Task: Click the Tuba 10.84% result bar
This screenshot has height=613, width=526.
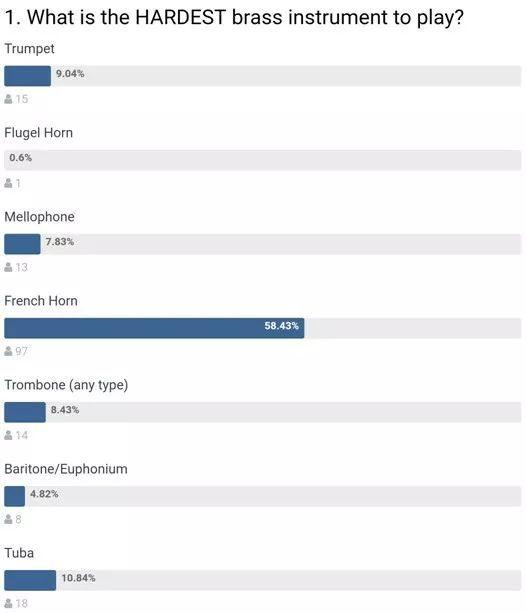Action: pos(263,580)
